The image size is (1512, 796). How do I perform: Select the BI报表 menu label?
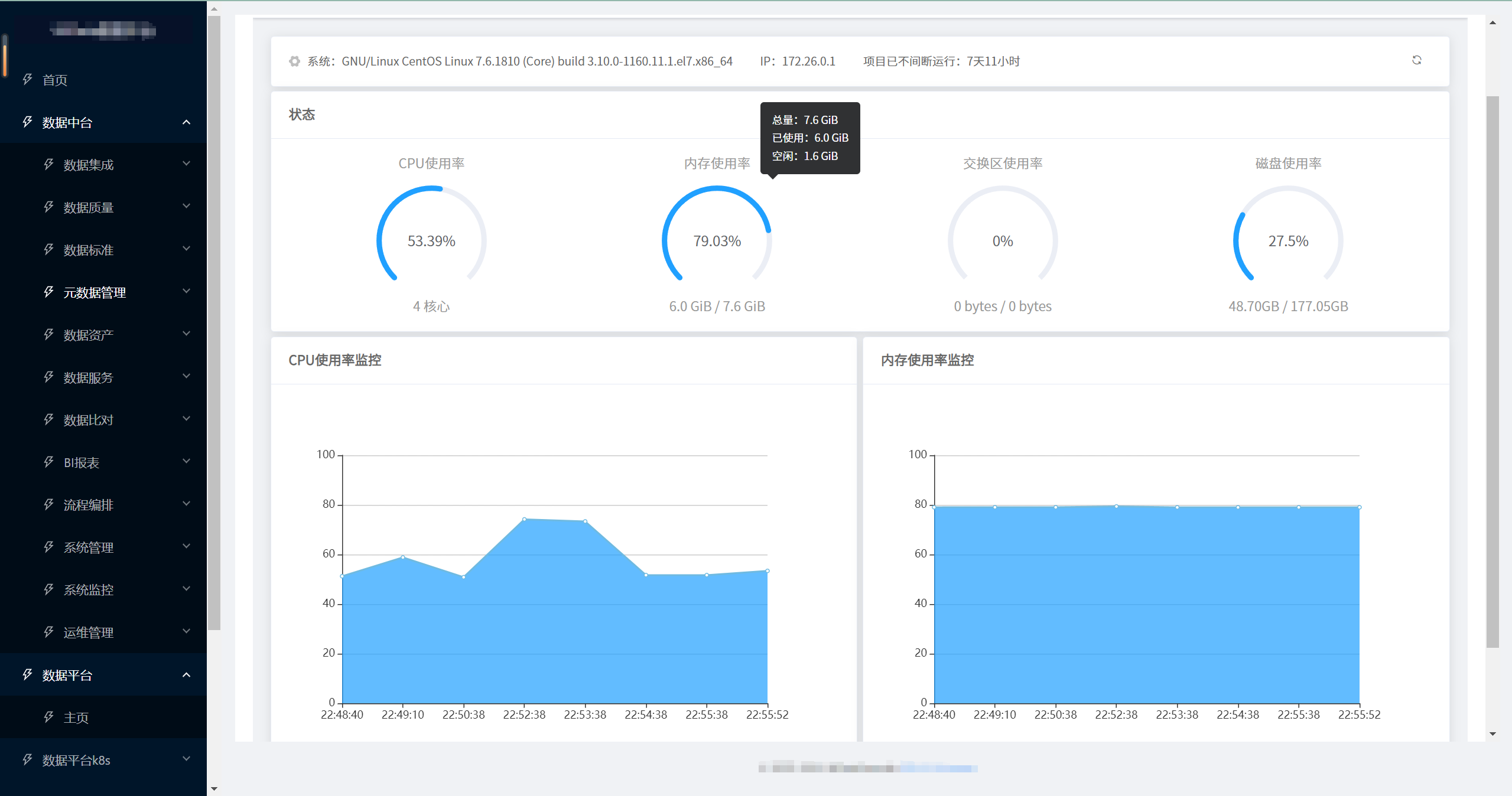tap(82, 462)
